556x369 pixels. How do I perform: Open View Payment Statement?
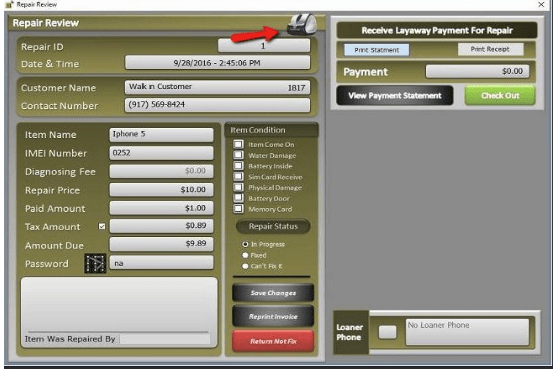(395, 95)
